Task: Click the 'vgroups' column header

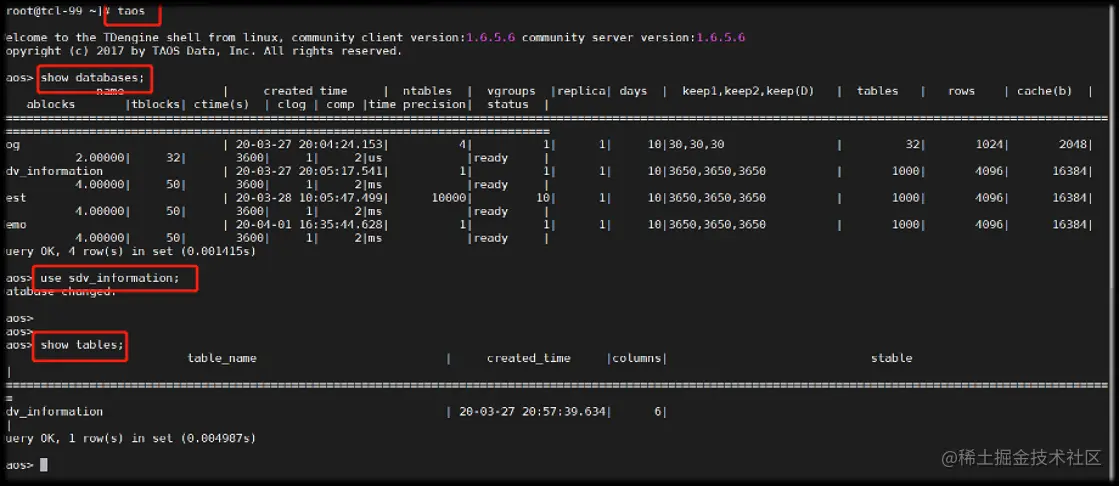Action: coord(511,91)
